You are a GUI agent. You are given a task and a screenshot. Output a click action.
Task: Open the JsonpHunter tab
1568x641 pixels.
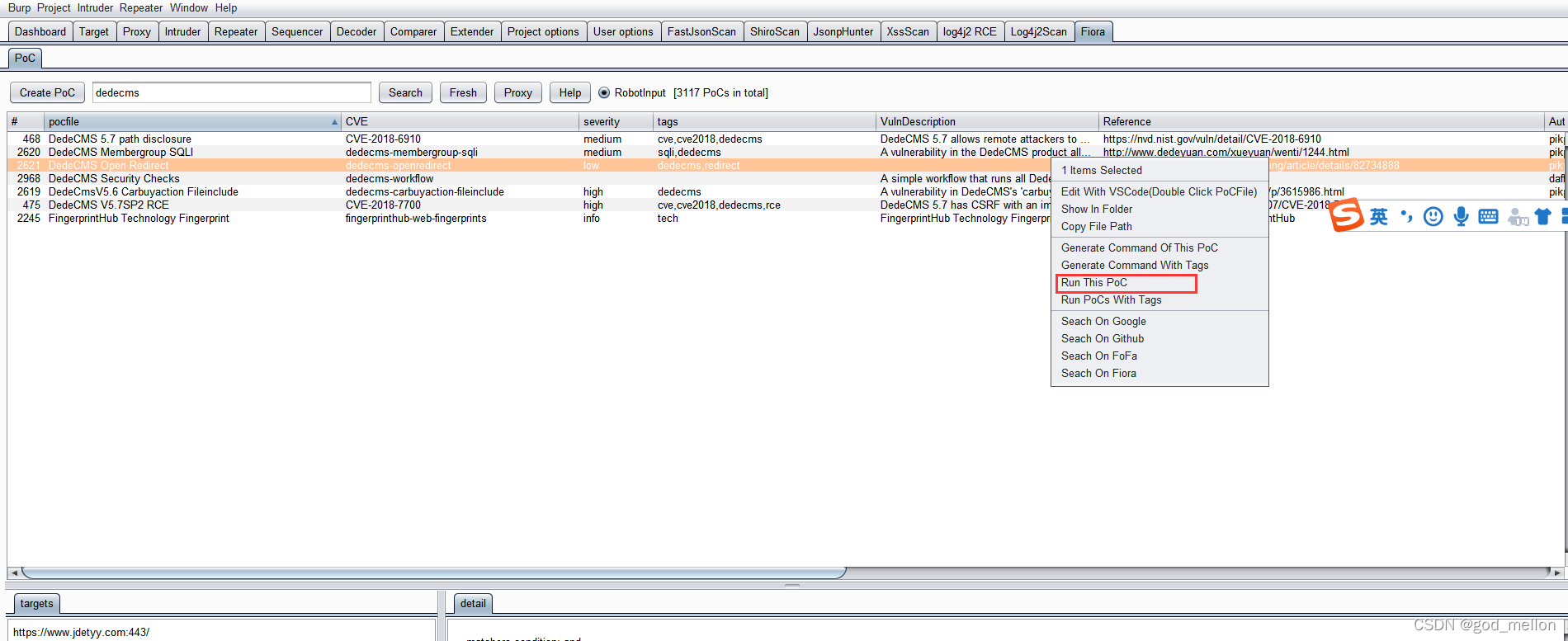tap(843, 31)
